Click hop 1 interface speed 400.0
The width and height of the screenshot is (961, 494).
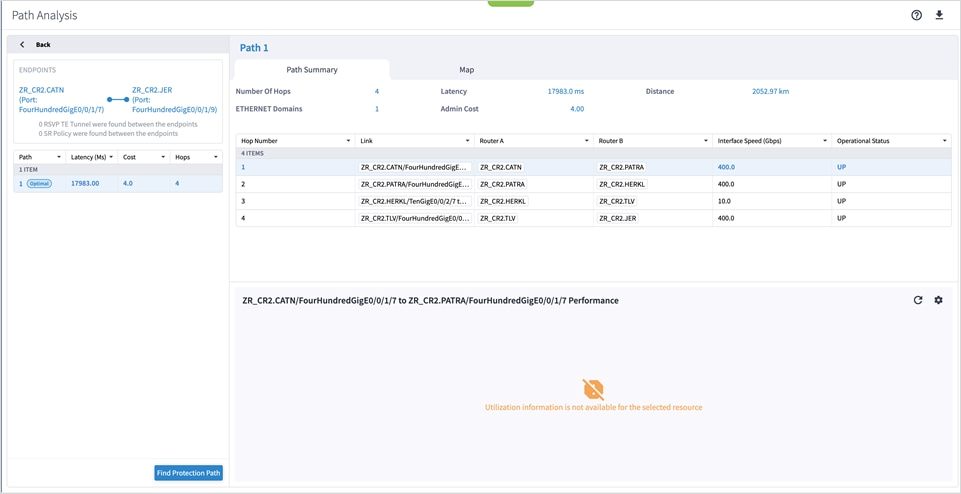[x=726, y=167]
